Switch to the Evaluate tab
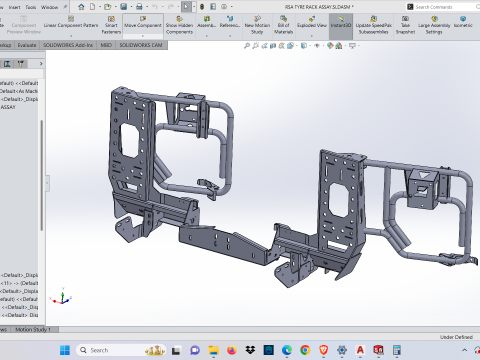480x360 pixels. click(27, 45)
